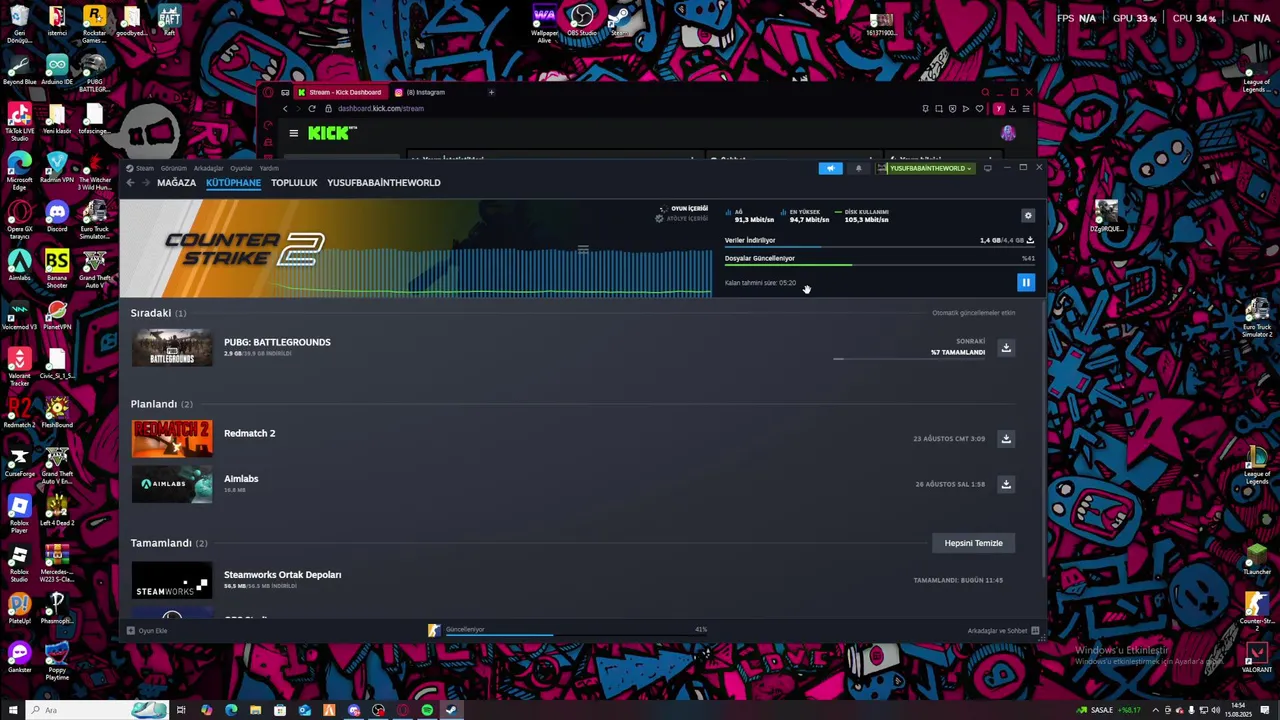Click Hepsini Temizle button

[x=973, y=543]
